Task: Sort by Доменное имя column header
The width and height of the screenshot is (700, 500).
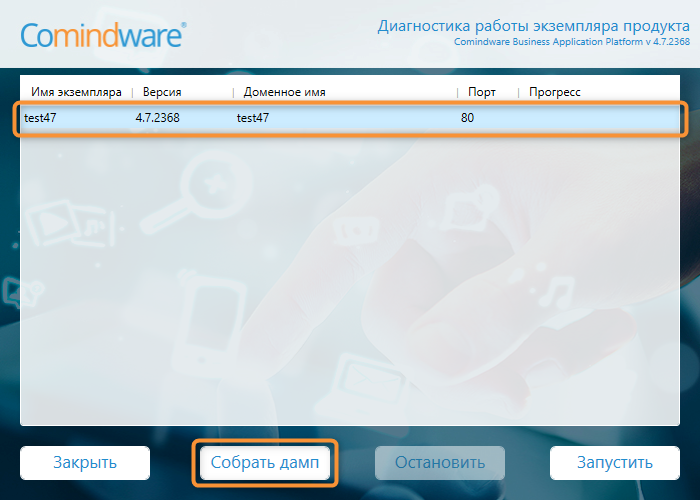Action: (284, 92)
